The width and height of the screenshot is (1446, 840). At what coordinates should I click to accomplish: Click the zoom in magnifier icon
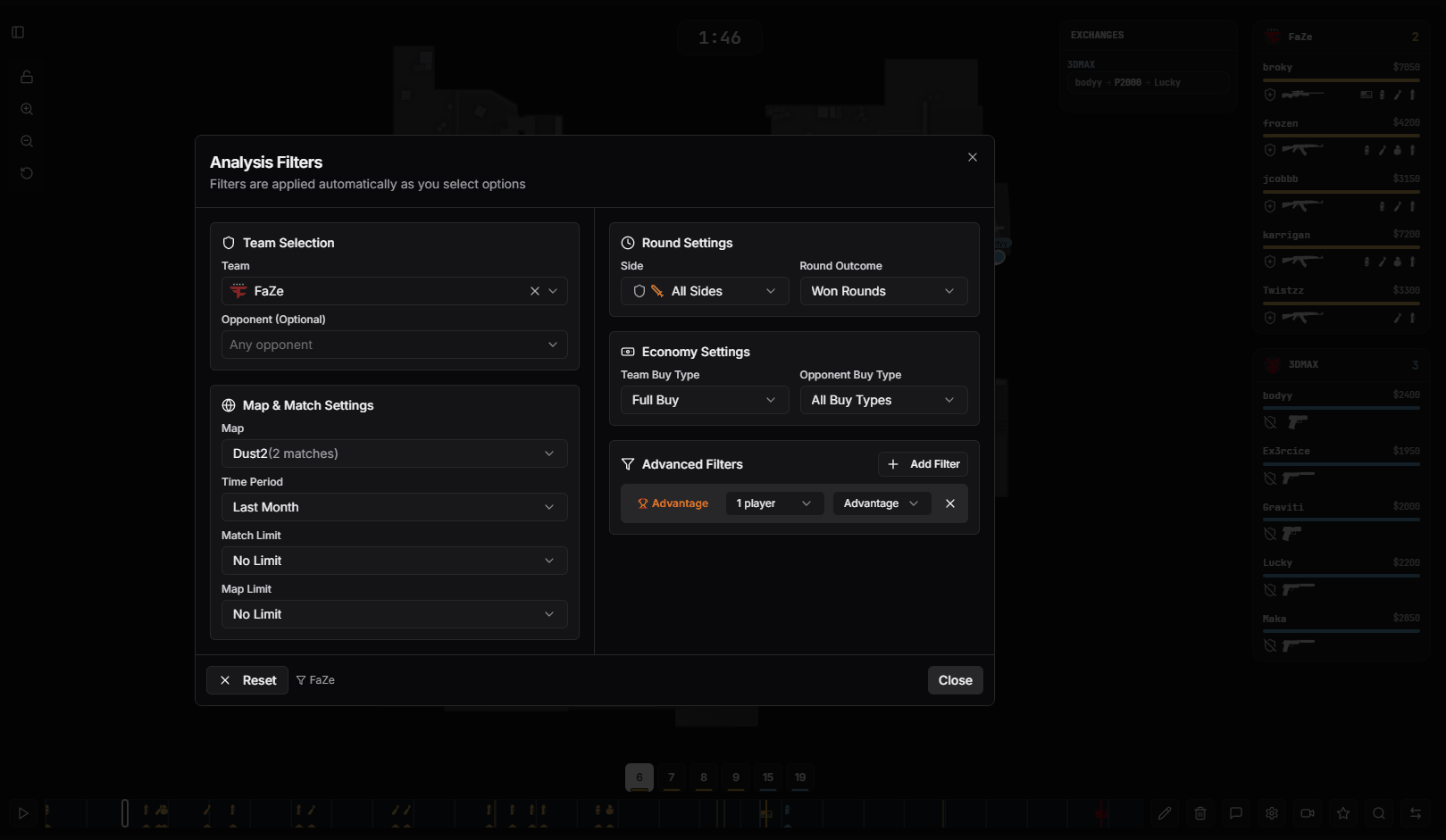pyautogui.click(x=27, y=109)
